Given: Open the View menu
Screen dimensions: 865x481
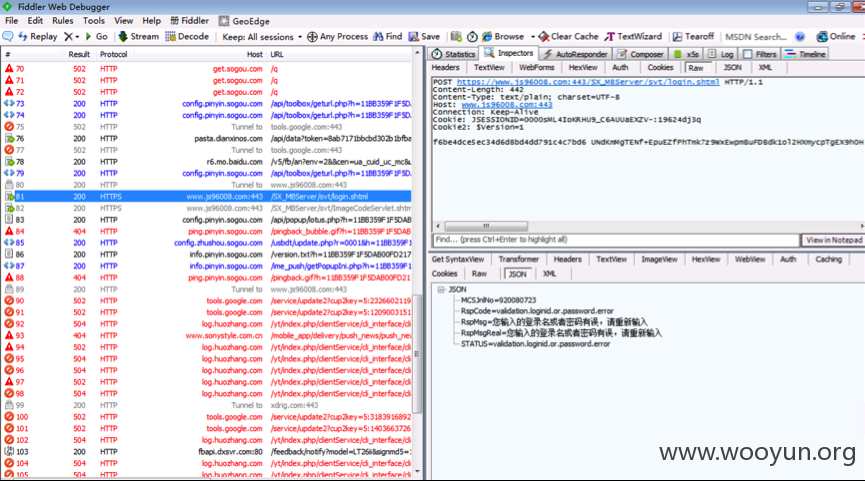Looking at the screenshot, I should point(124,21).
